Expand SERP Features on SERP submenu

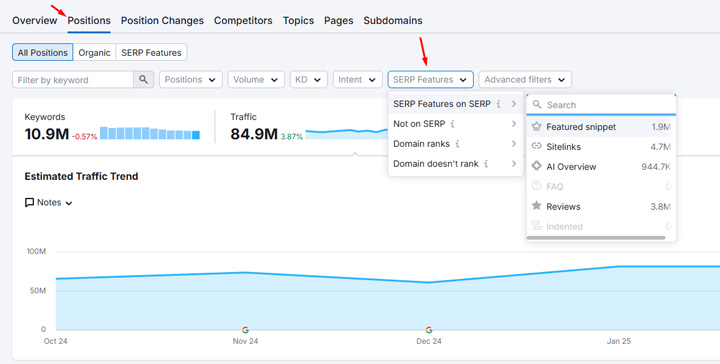(456, 104)
